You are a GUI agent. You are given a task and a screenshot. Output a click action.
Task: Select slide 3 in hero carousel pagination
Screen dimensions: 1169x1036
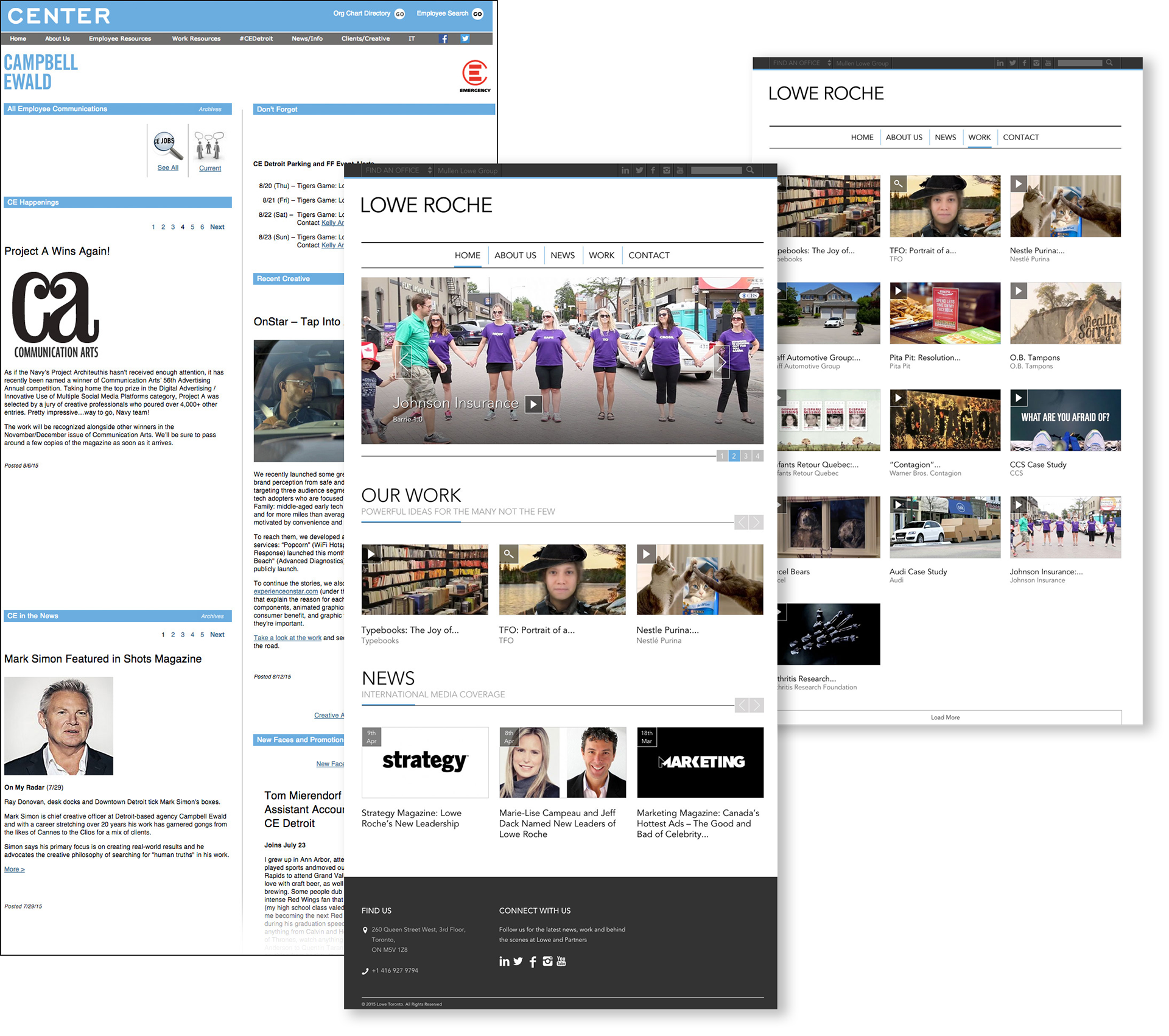[x=746, y=456]
